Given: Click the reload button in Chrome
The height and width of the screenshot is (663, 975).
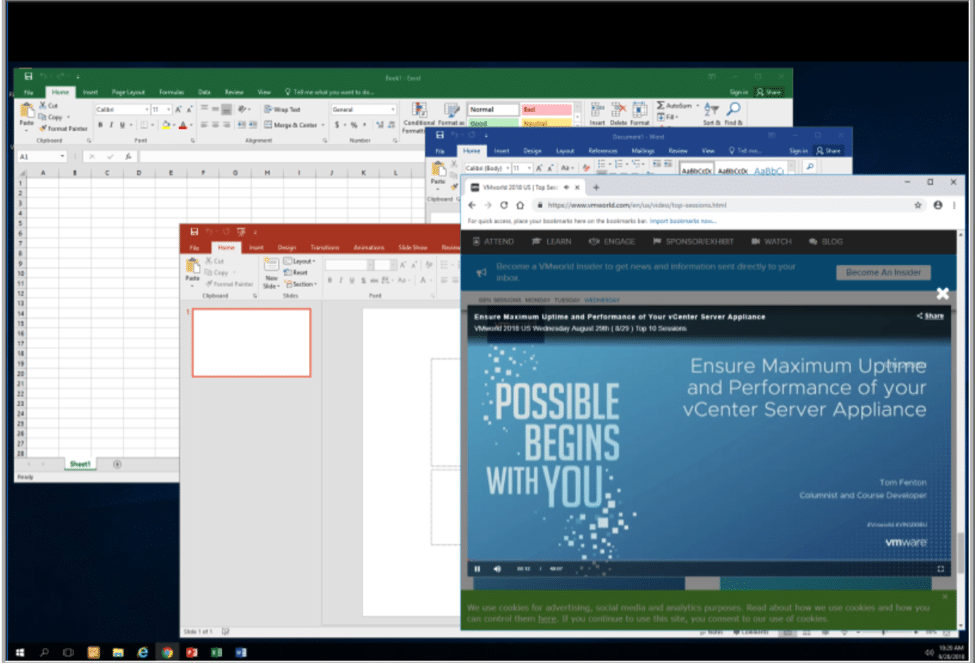Looking at the screenshot, I should (504, 205).
